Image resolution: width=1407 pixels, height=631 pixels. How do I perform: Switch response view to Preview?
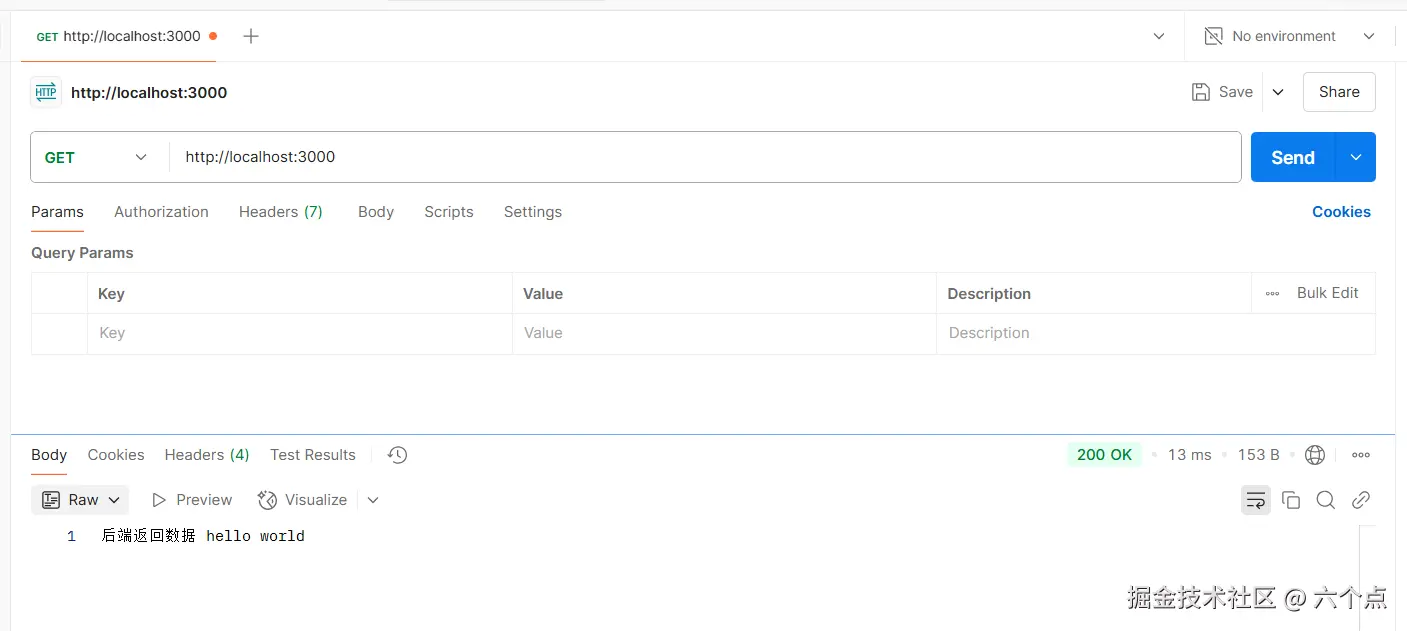192,500
